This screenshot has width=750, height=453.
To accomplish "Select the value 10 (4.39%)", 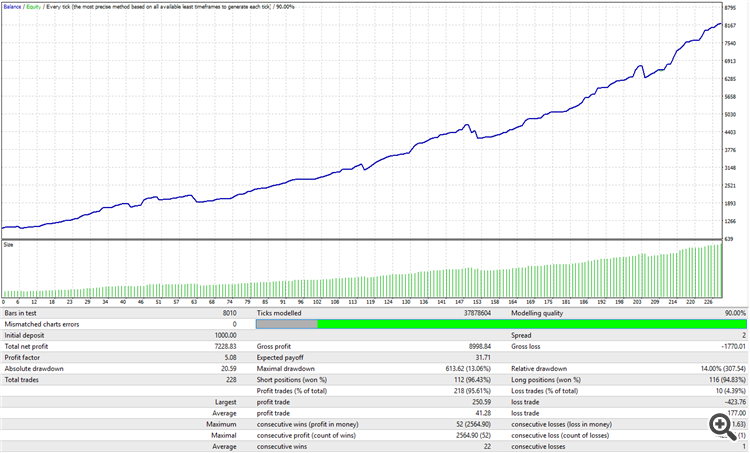I will (729, 391).
